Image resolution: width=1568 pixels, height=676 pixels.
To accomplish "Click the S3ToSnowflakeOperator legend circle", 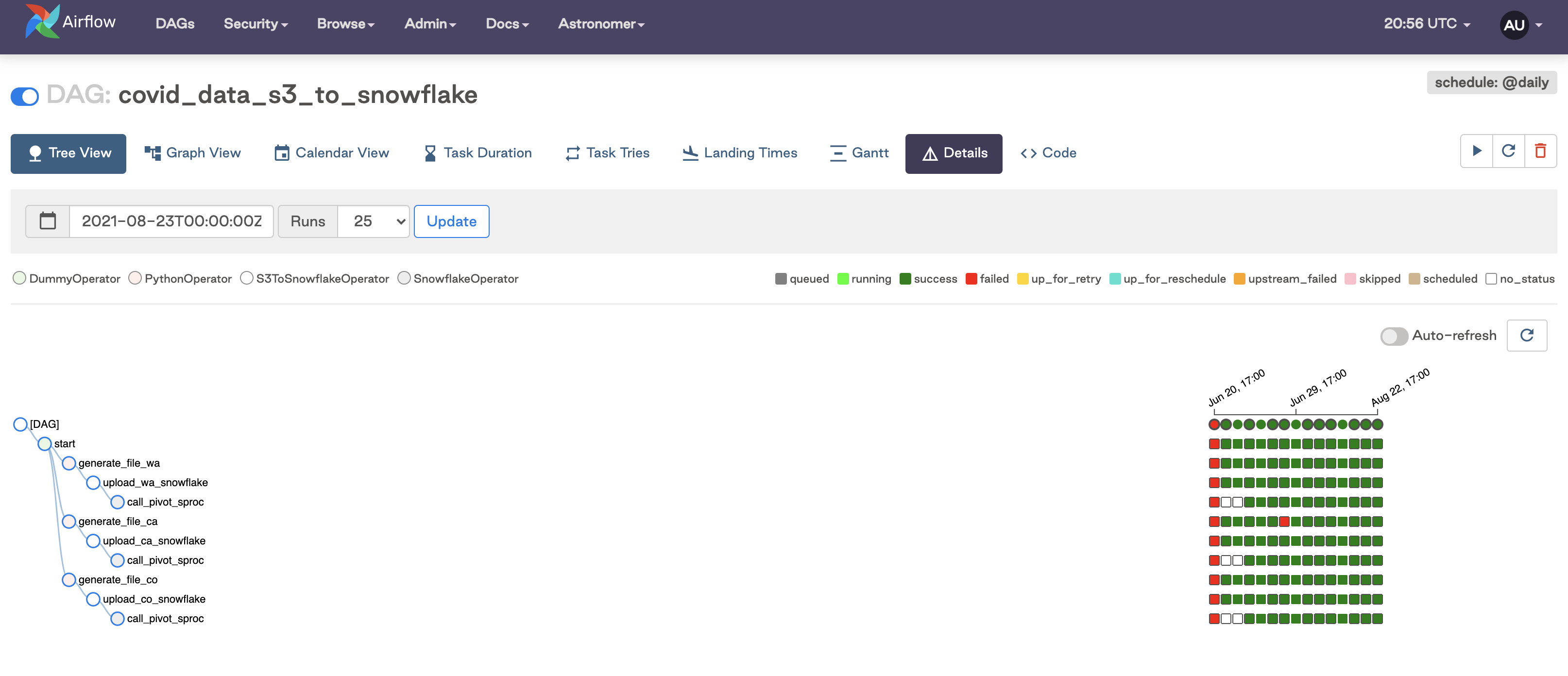I will click(247, 278).
